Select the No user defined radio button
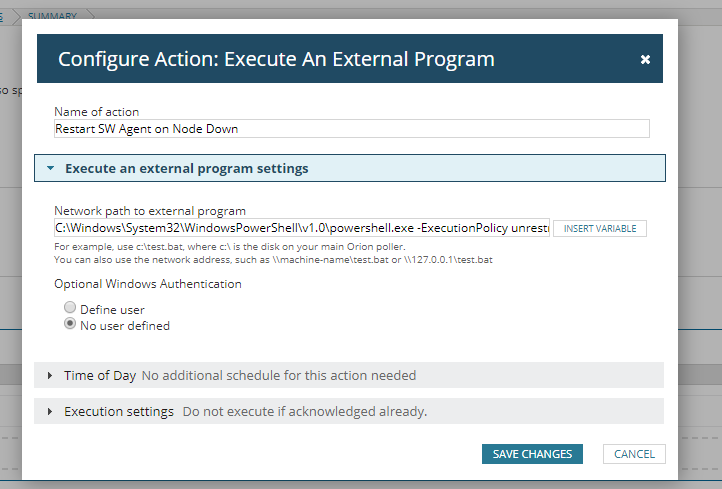Image resolution: width=722 pixels, height=489 pixels. click(x=70, y=325)
